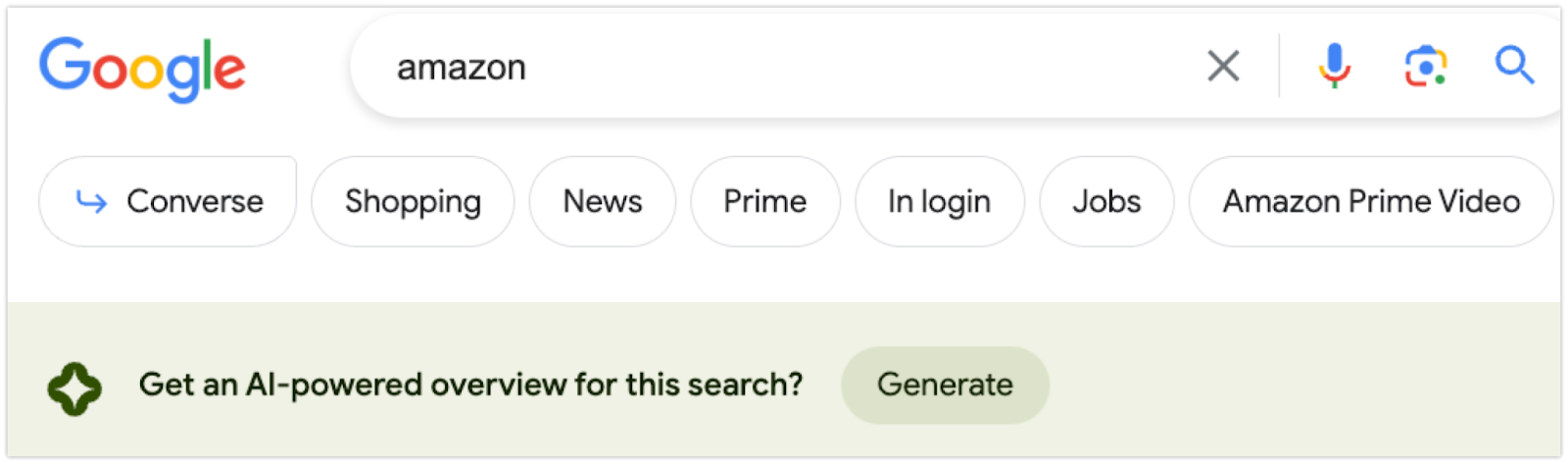
Task: Open Google Lens image search
Action: point(1426,67)
